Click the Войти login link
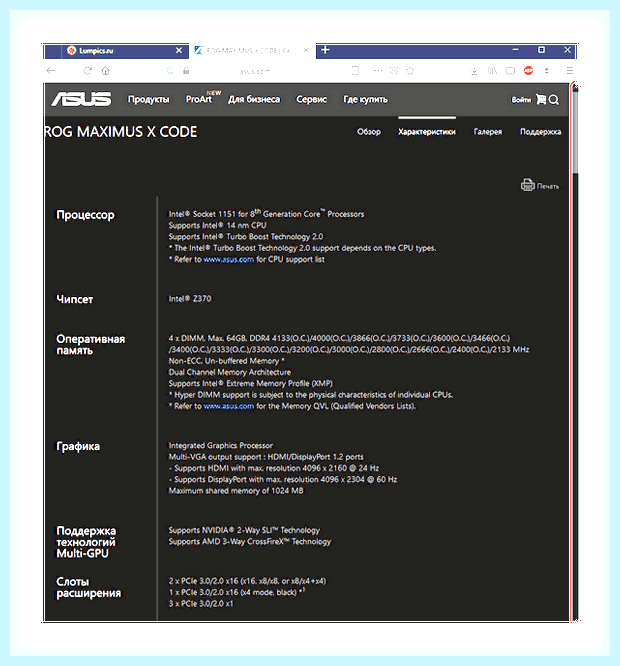This screenshot has height=666, width=620. (x=521, y=100)
